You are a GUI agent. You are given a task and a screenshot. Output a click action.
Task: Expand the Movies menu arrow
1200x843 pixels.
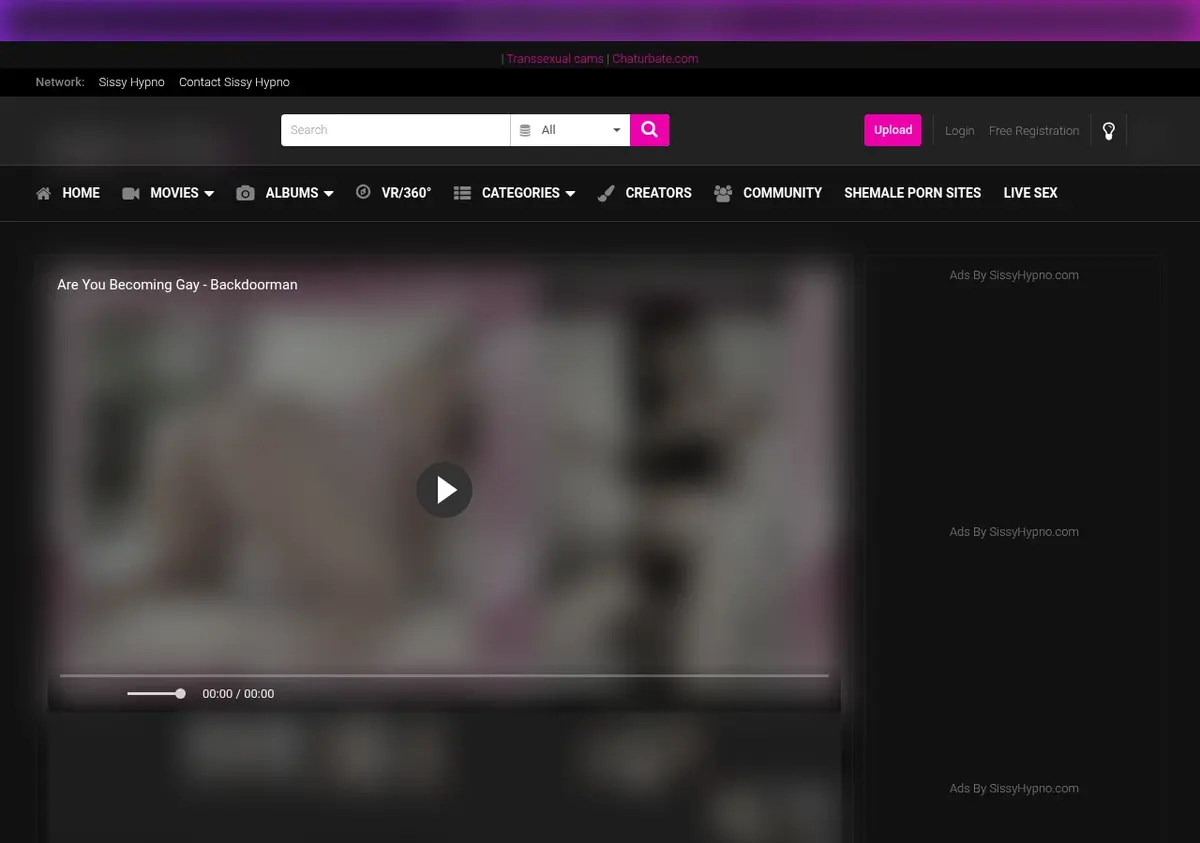pyautogui.click(x=209, y=194)
